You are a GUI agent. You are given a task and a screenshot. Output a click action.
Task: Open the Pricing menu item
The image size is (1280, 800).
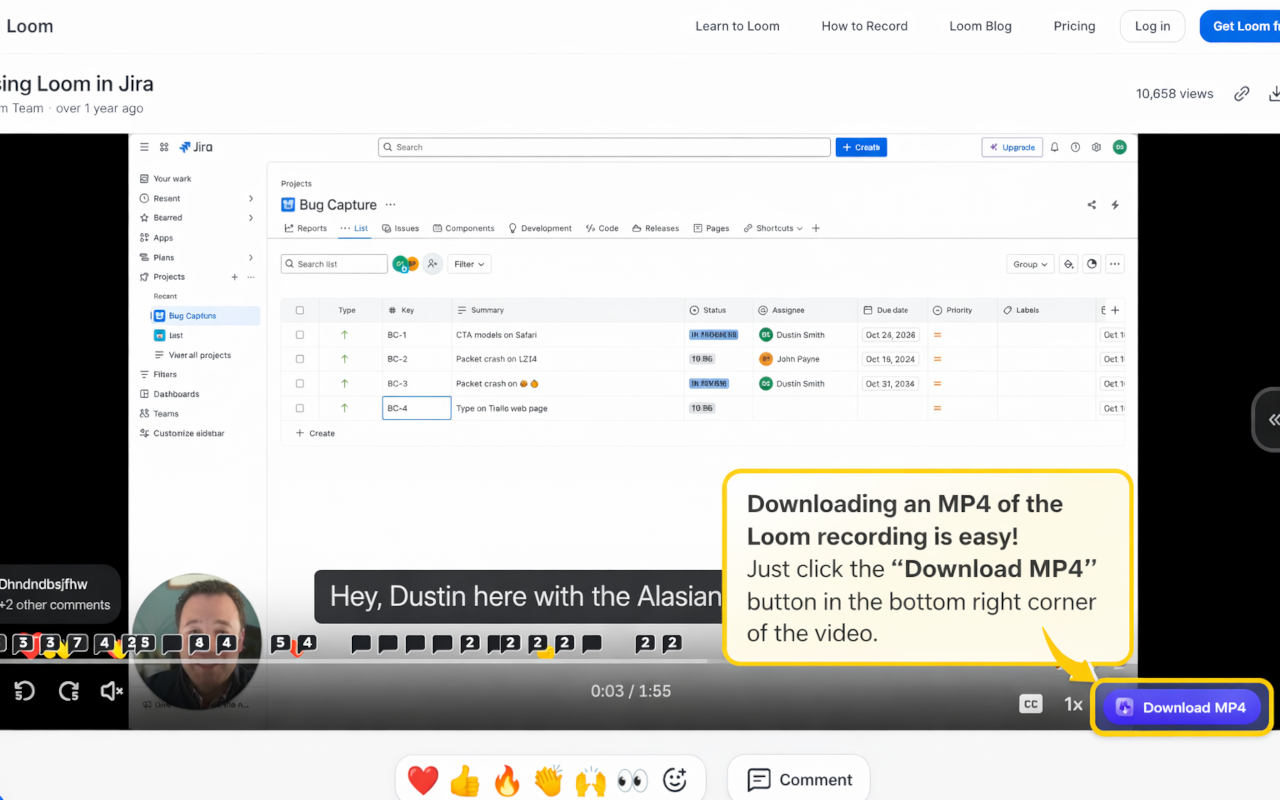(x=1074, y=26)
